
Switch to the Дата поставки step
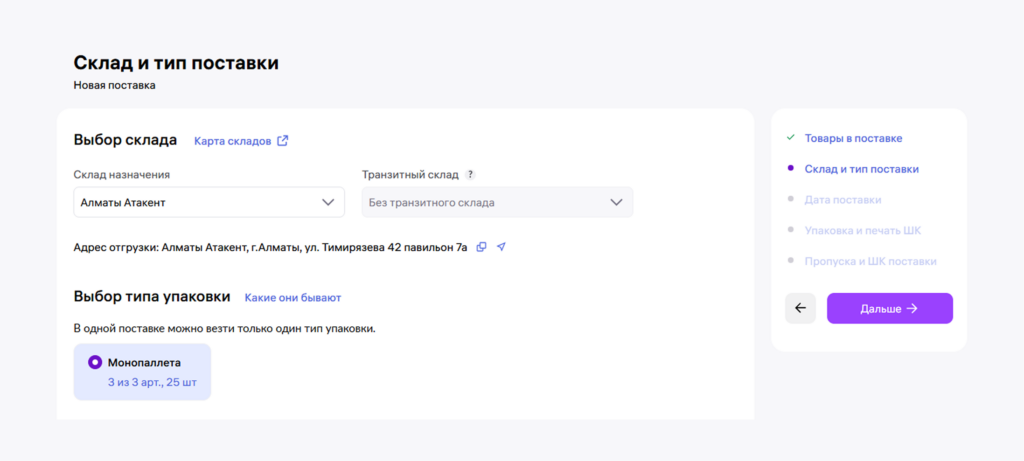(x=843, y=200)
